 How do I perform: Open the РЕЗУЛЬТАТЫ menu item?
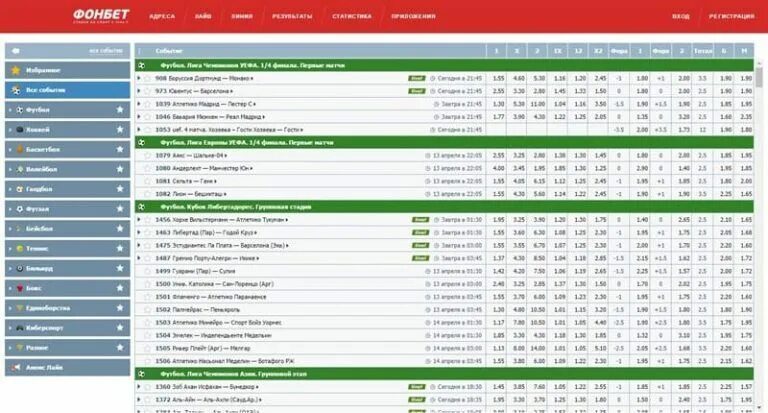pos(292,16)
